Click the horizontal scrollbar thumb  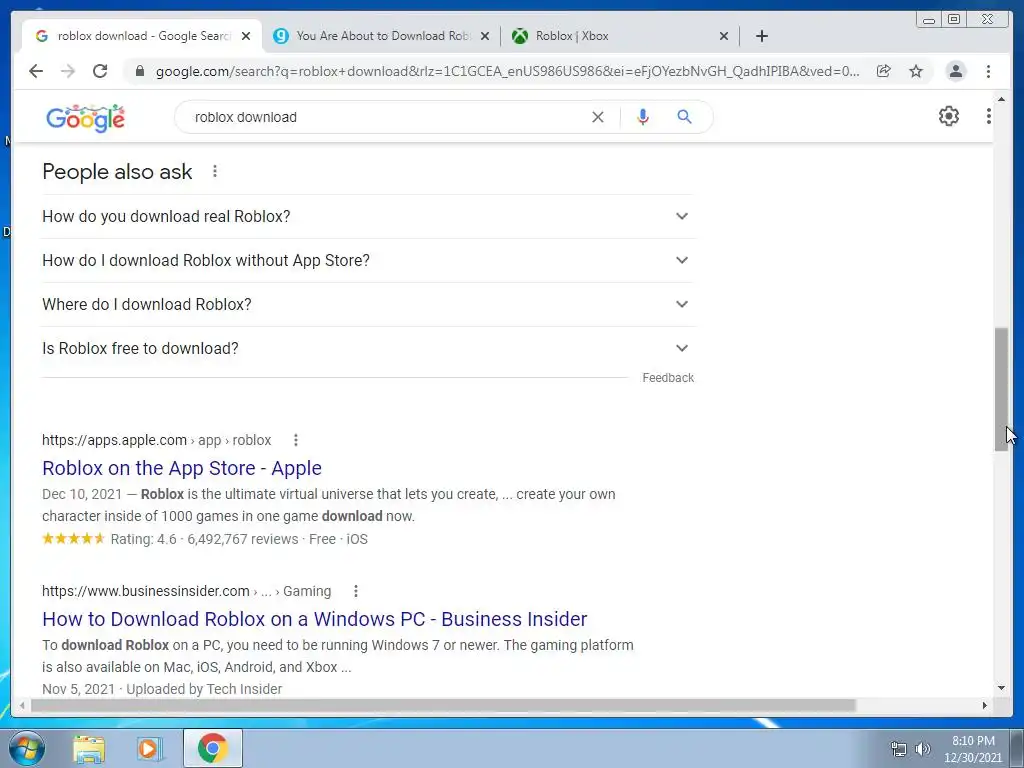[443, 705]
